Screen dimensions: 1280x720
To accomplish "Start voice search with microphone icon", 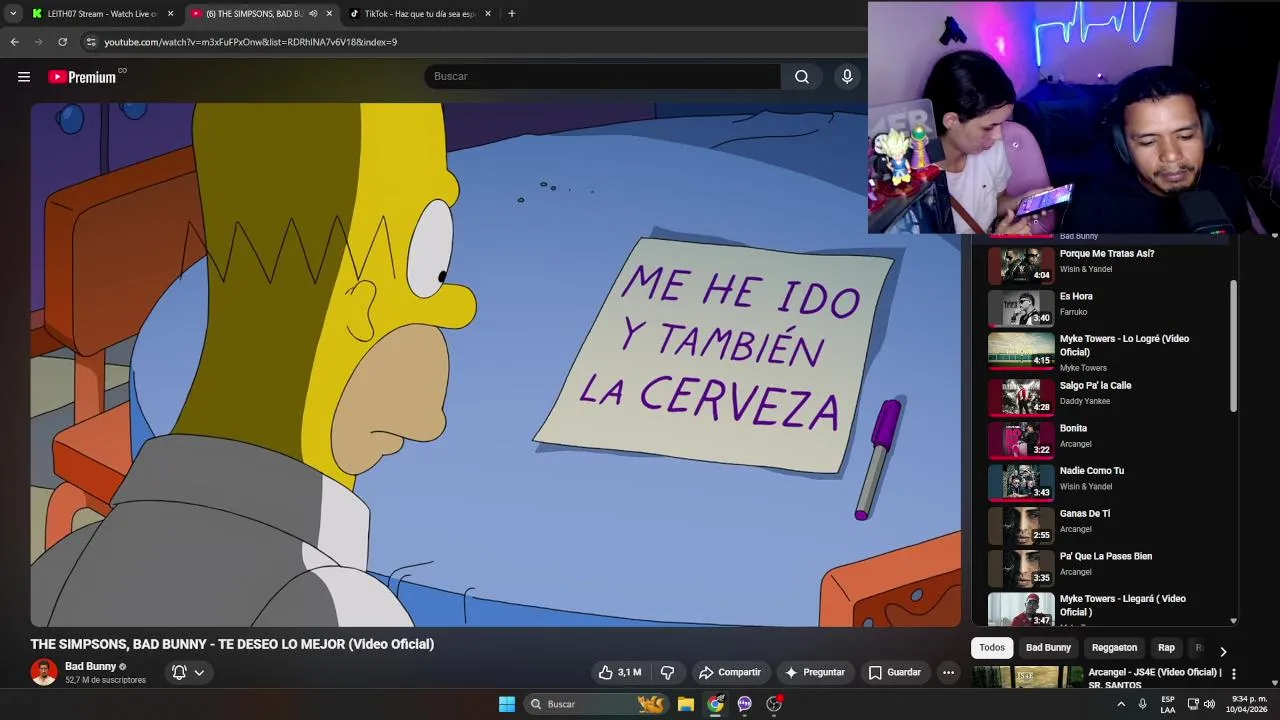I will [847, 77].
